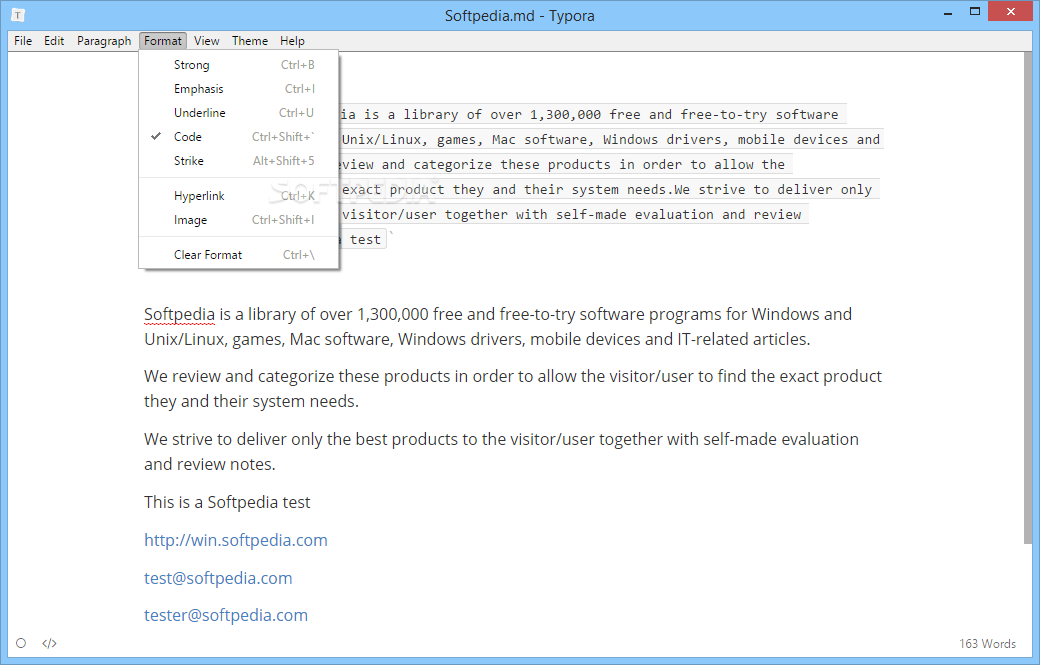The width and height of the screenshot is (1040, 665).
Task: Maximize the Typora window
Action: [x=974, y=11]
